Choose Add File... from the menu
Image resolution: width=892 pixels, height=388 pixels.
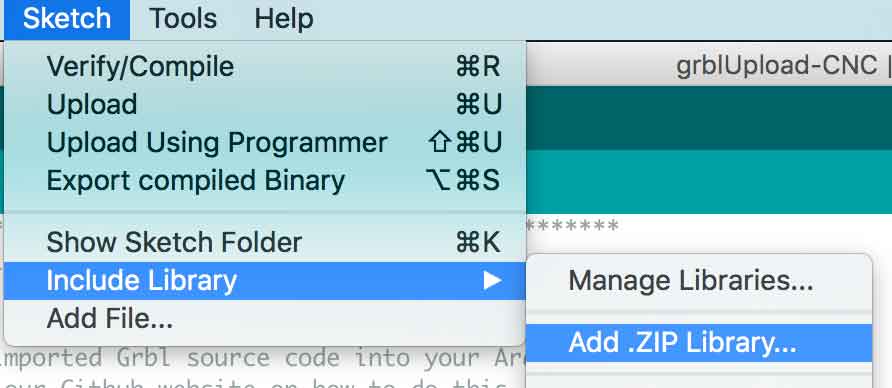tap(265, 319)
